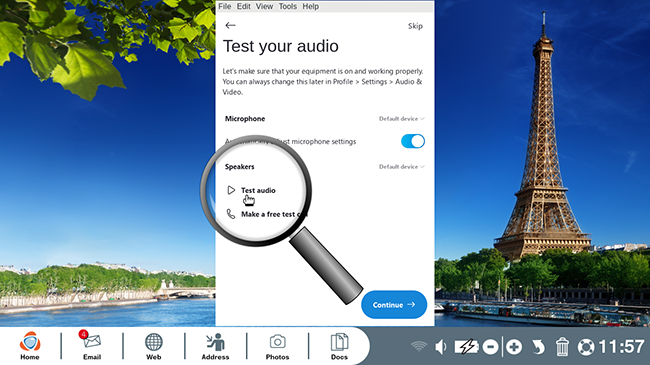Click the Test audio label
This screenshot has width=650, height=365.
click(x=258, y=190)
